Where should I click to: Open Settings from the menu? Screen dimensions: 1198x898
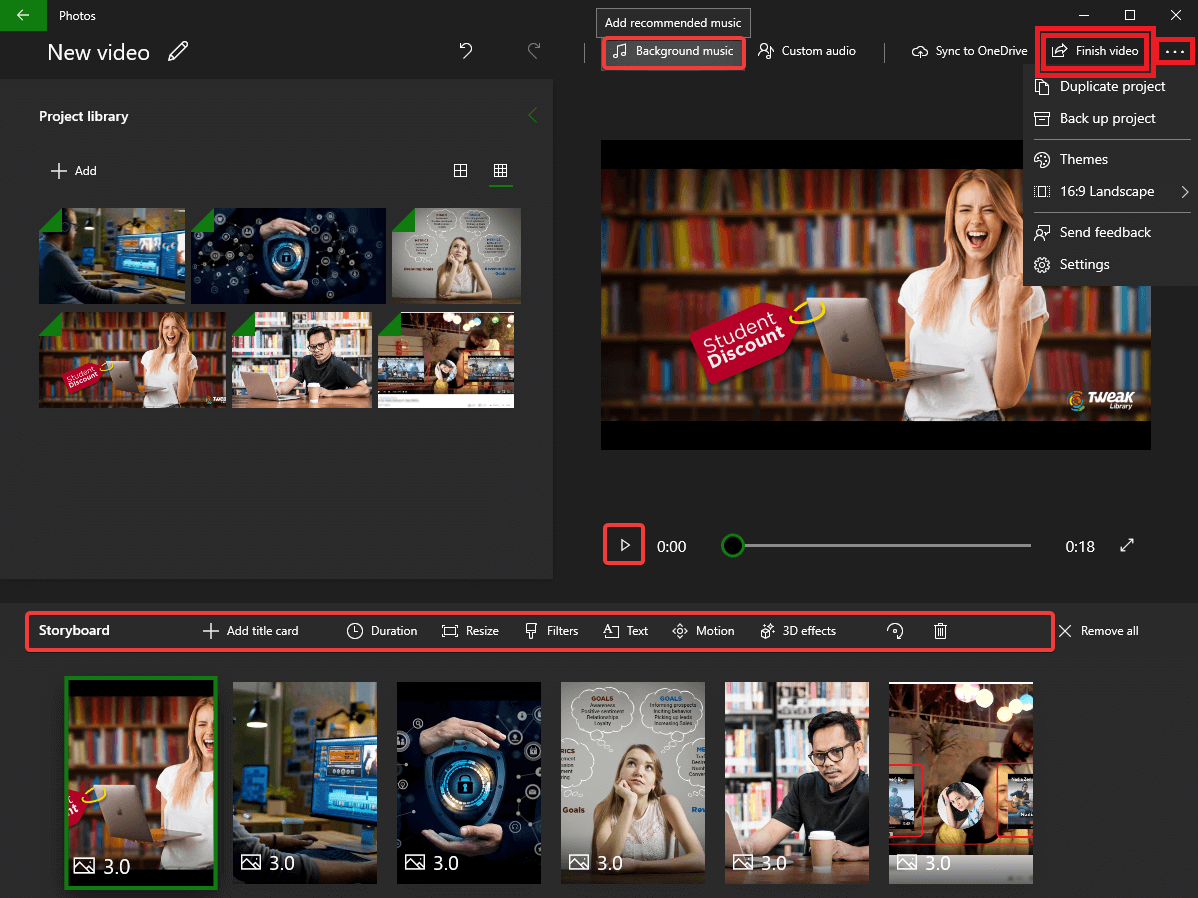[x=1109, y=264]
